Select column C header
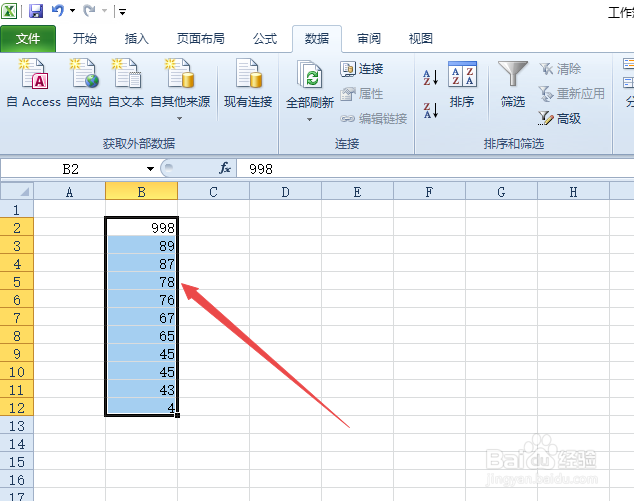Screen dimensions: 634x501 [x=213, y=192]
